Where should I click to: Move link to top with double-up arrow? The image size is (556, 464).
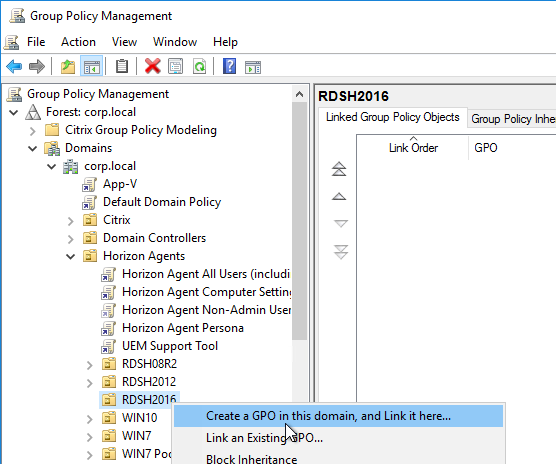[339, 169]
